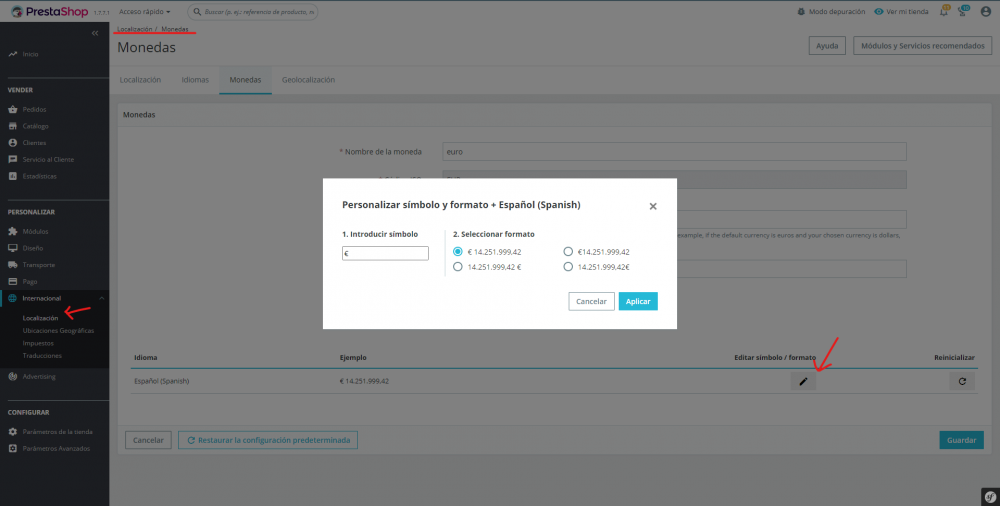
Task: Open Parámetros Avanzados gear icon
Action: 13,448
